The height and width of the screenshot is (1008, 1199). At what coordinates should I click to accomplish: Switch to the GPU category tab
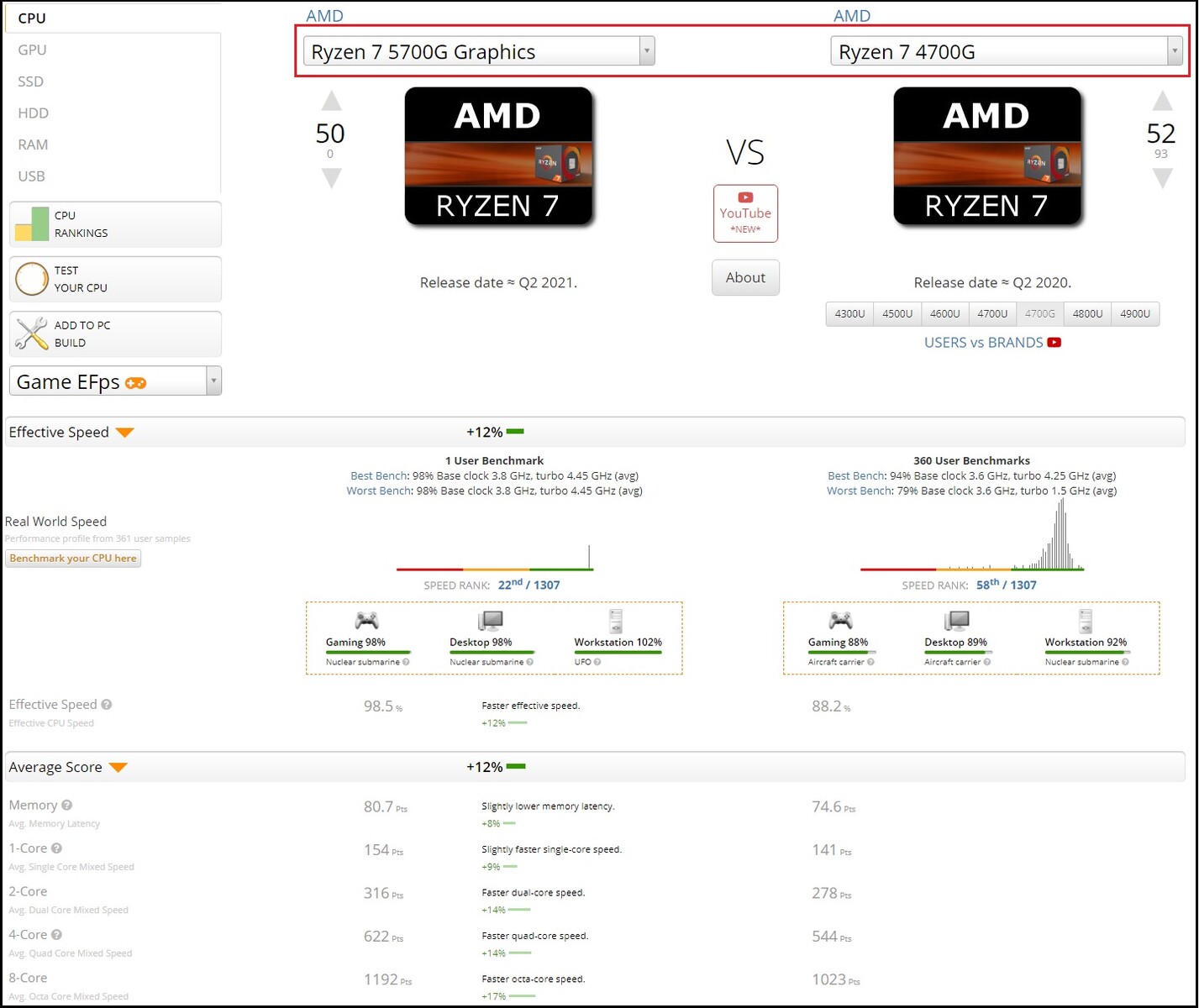point(31,49)
